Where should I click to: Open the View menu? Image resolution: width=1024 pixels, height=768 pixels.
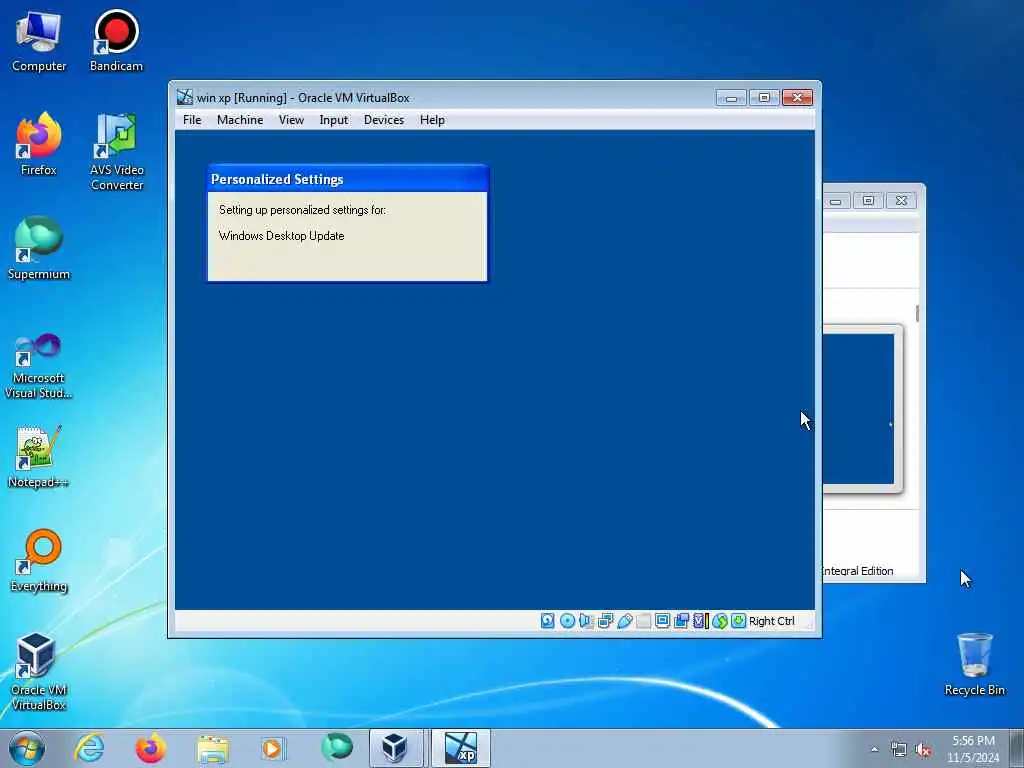[291, 120]
